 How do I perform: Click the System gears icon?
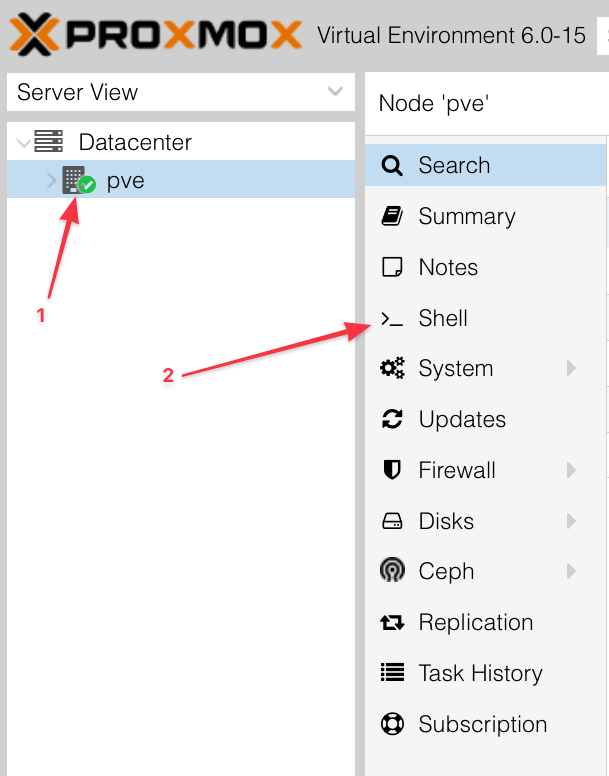[392, 368]
